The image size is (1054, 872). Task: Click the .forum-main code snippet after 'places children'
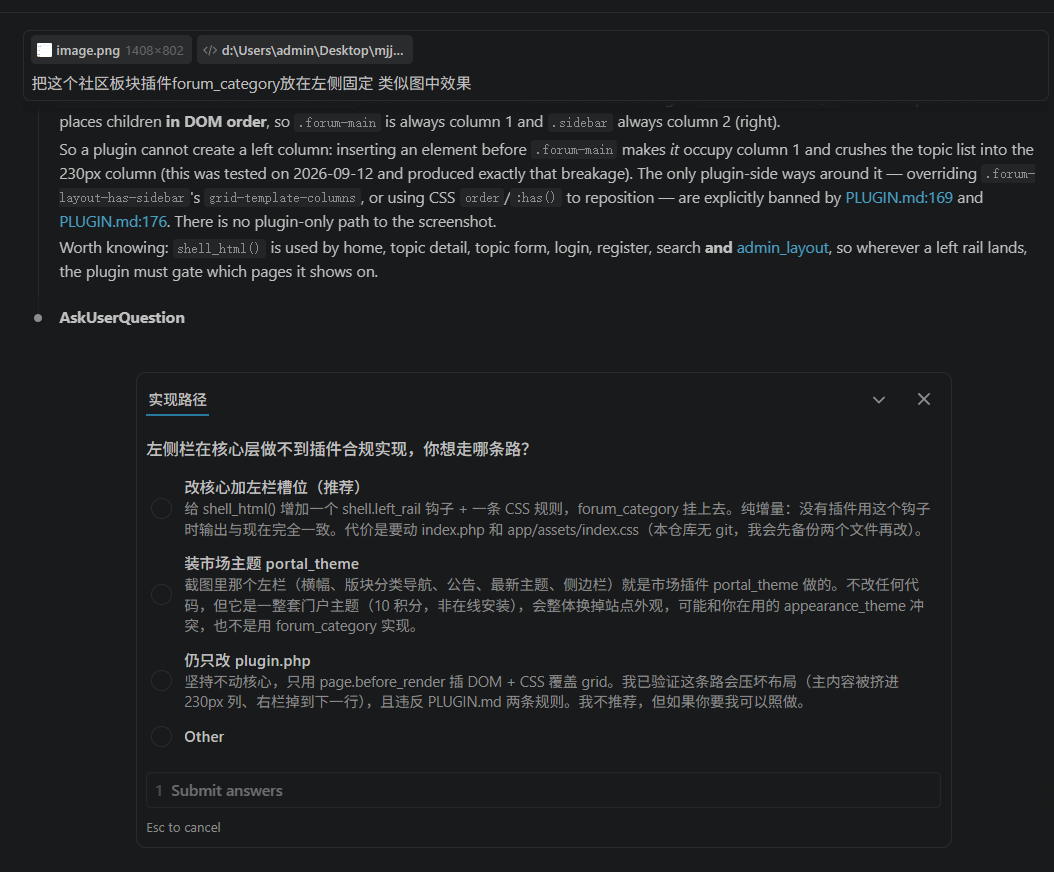tap(337, 122)
